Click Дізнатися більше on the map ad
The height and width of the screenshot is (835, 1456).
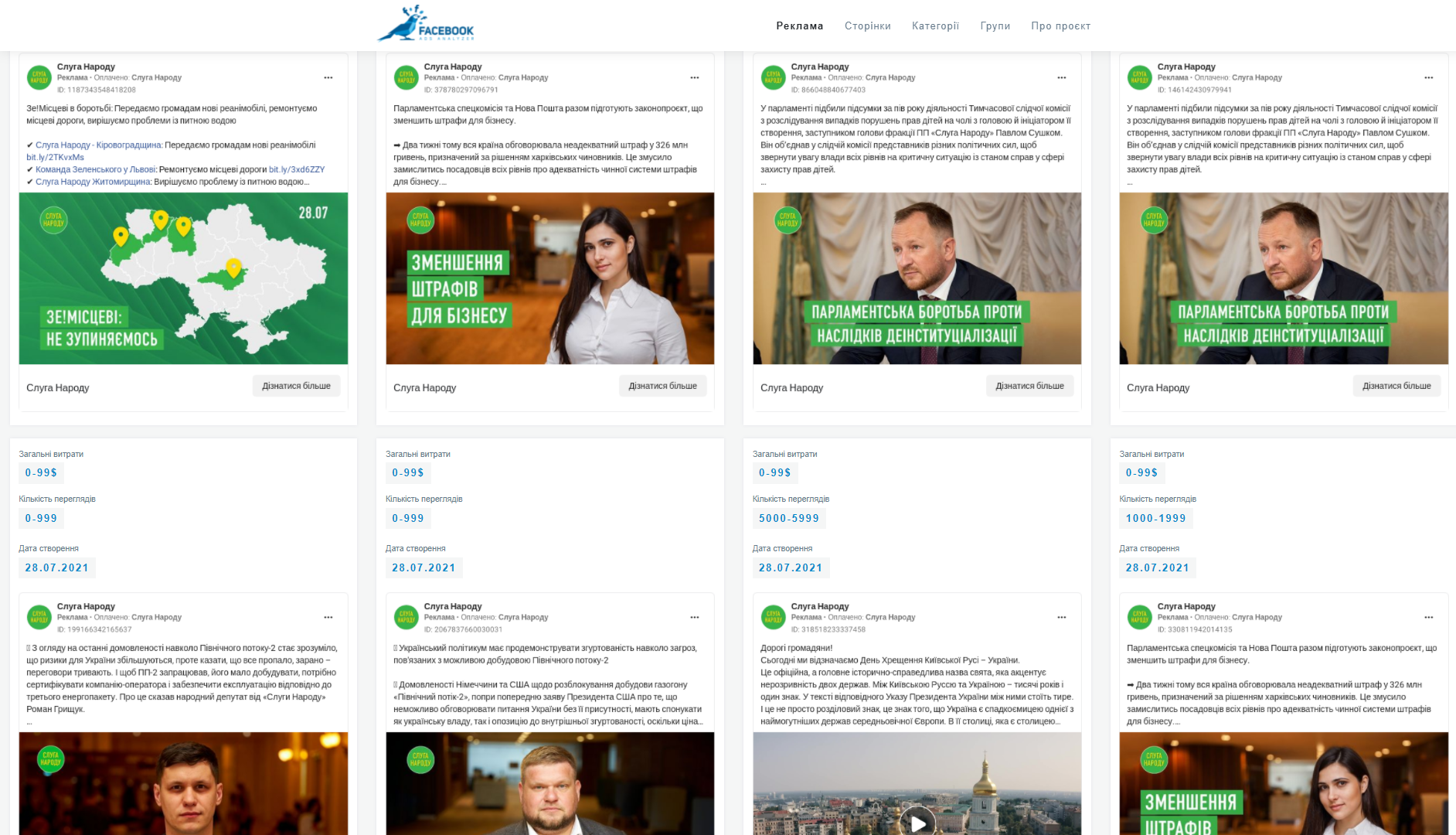coord(296,386)
